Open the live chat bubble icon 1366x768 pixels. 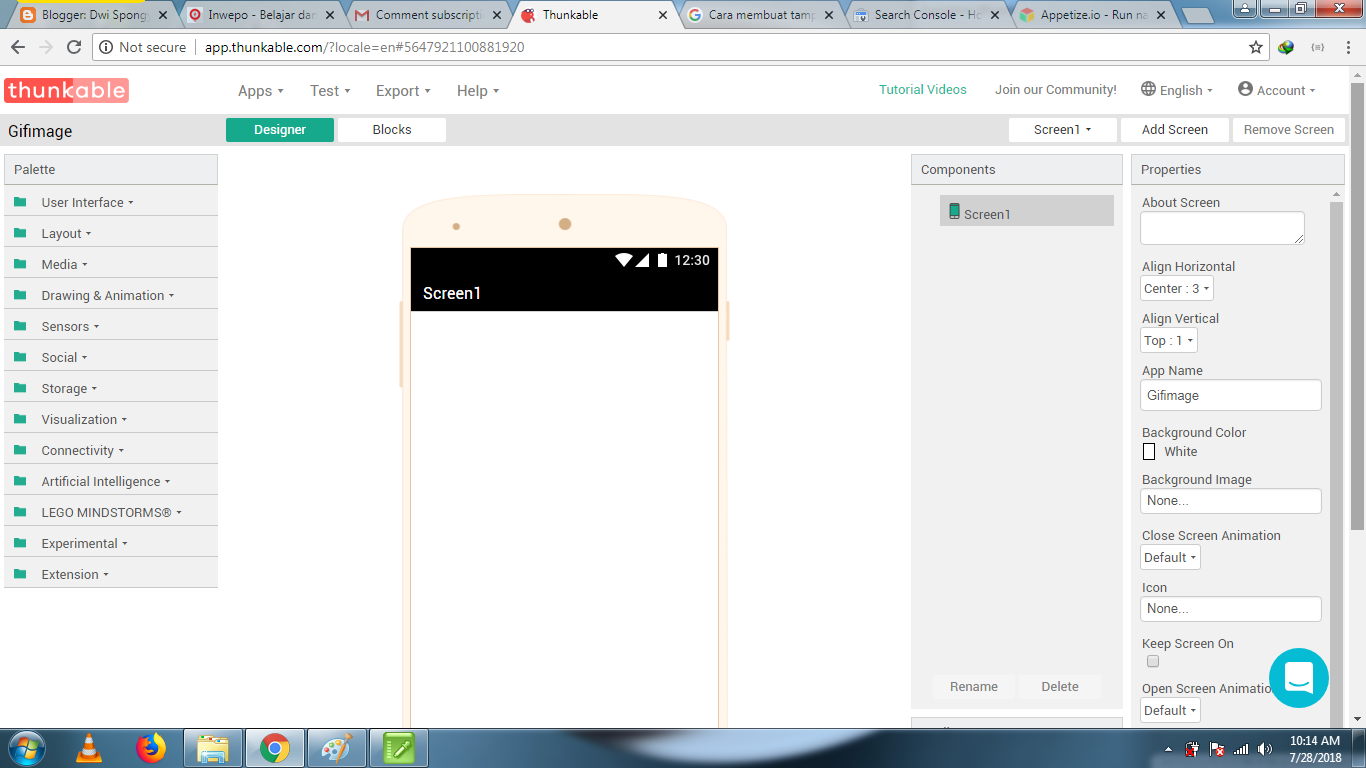pyautogui.click(x=1298, y=678)
